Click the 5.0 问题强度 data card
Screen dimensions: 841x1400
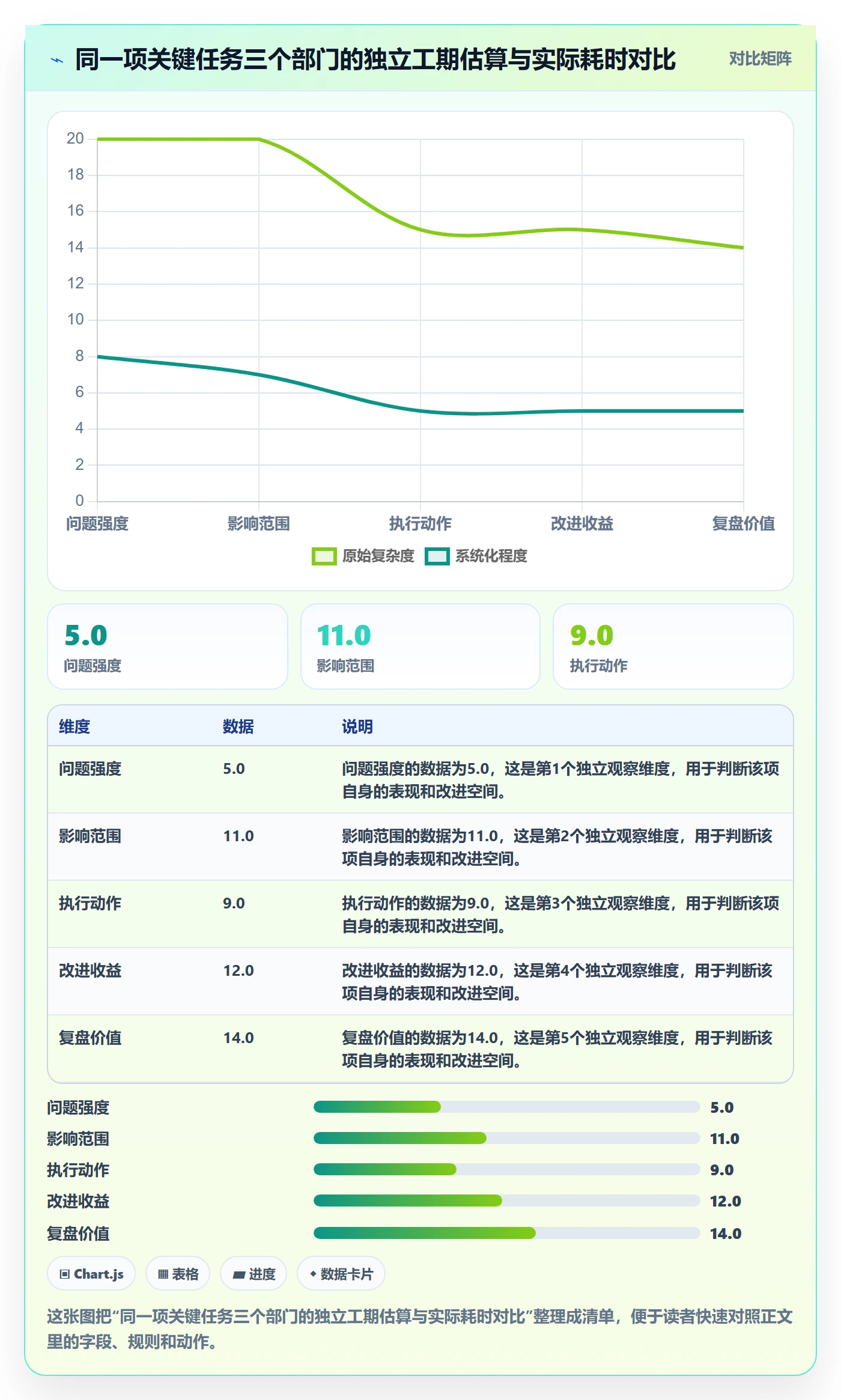click(168, 647)
